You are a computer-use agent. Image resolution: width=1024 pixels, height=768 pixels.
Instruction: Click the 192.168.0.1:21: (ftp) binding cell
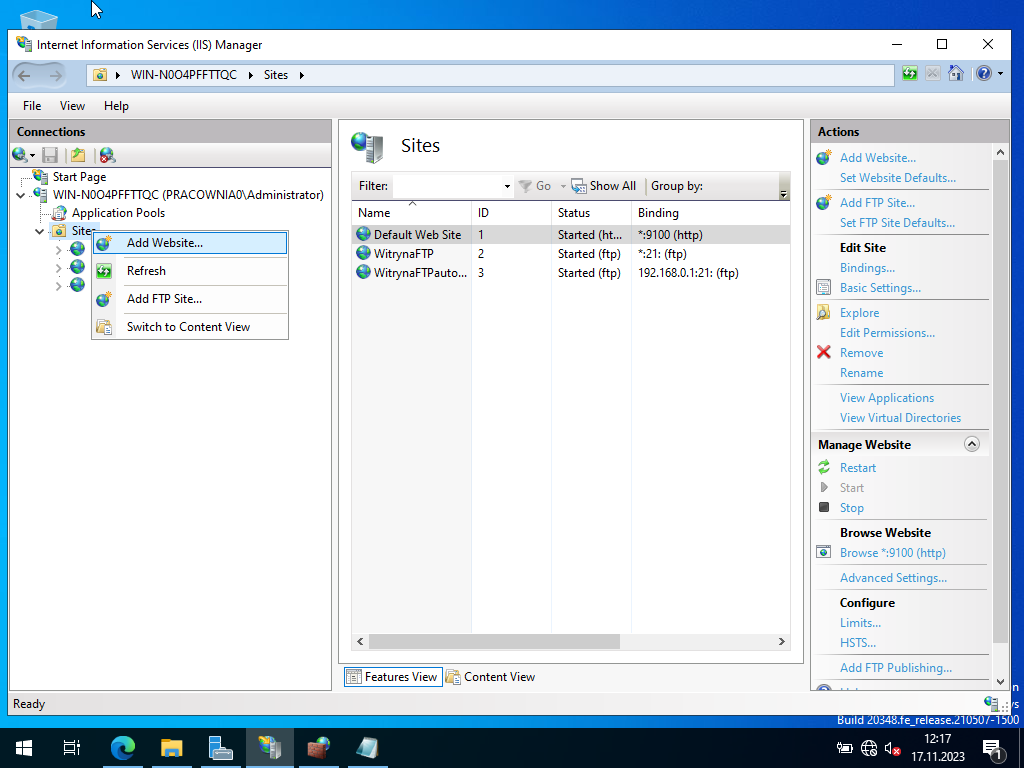click(688, 273)
